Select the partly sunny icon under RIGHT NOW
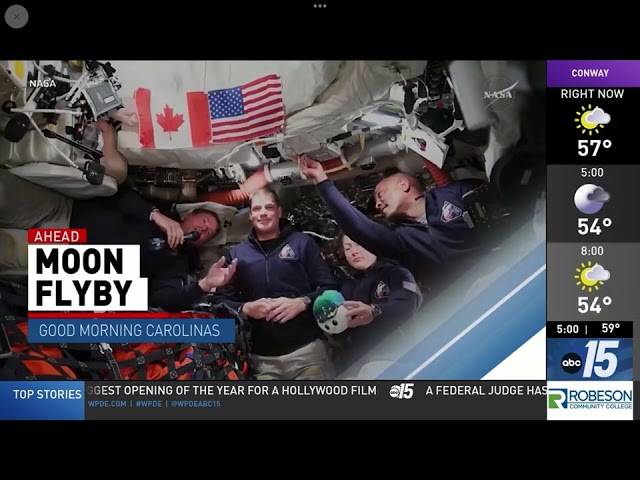This screenshot has height=480, width=640. coord(592,119)
